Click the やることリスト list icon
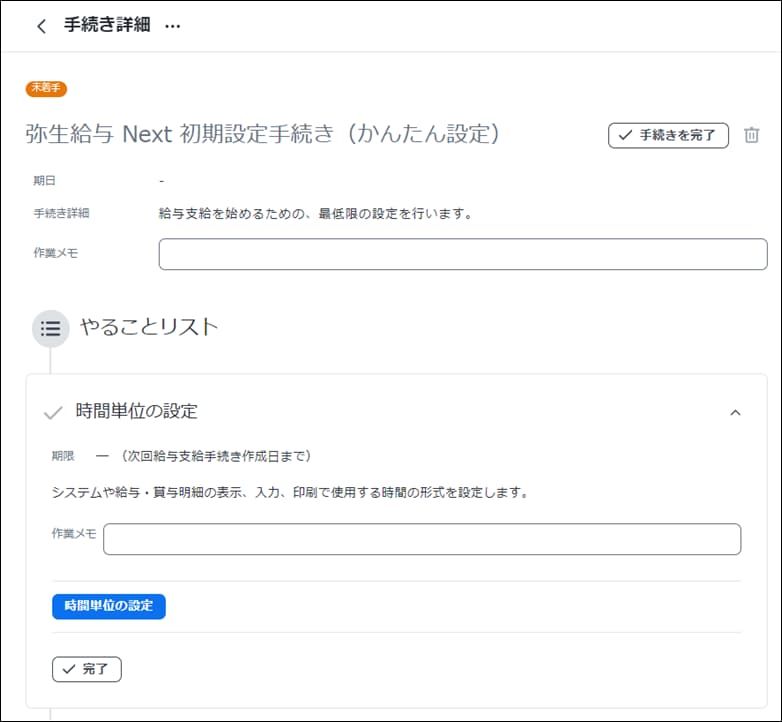 pos(50,329)
